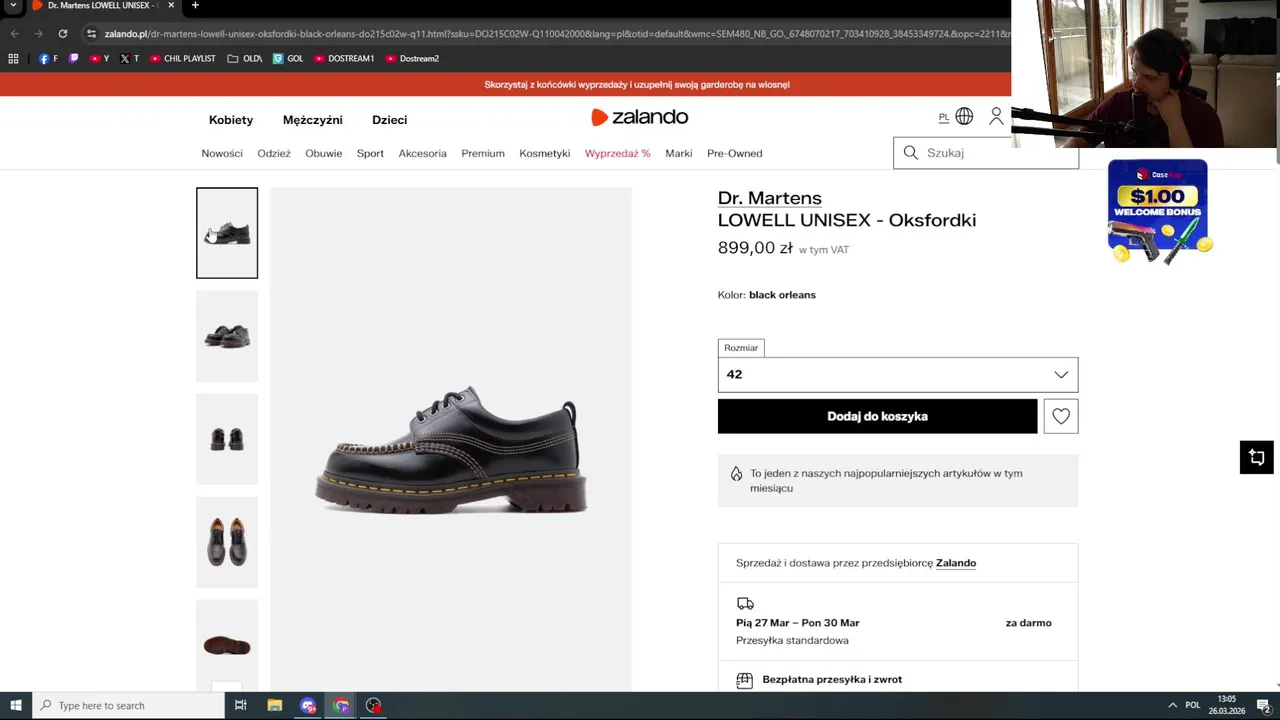Switch to Kobiety section
Image resolution: width=1280 pixels, height=720 pixels.
tap(231, 120)
